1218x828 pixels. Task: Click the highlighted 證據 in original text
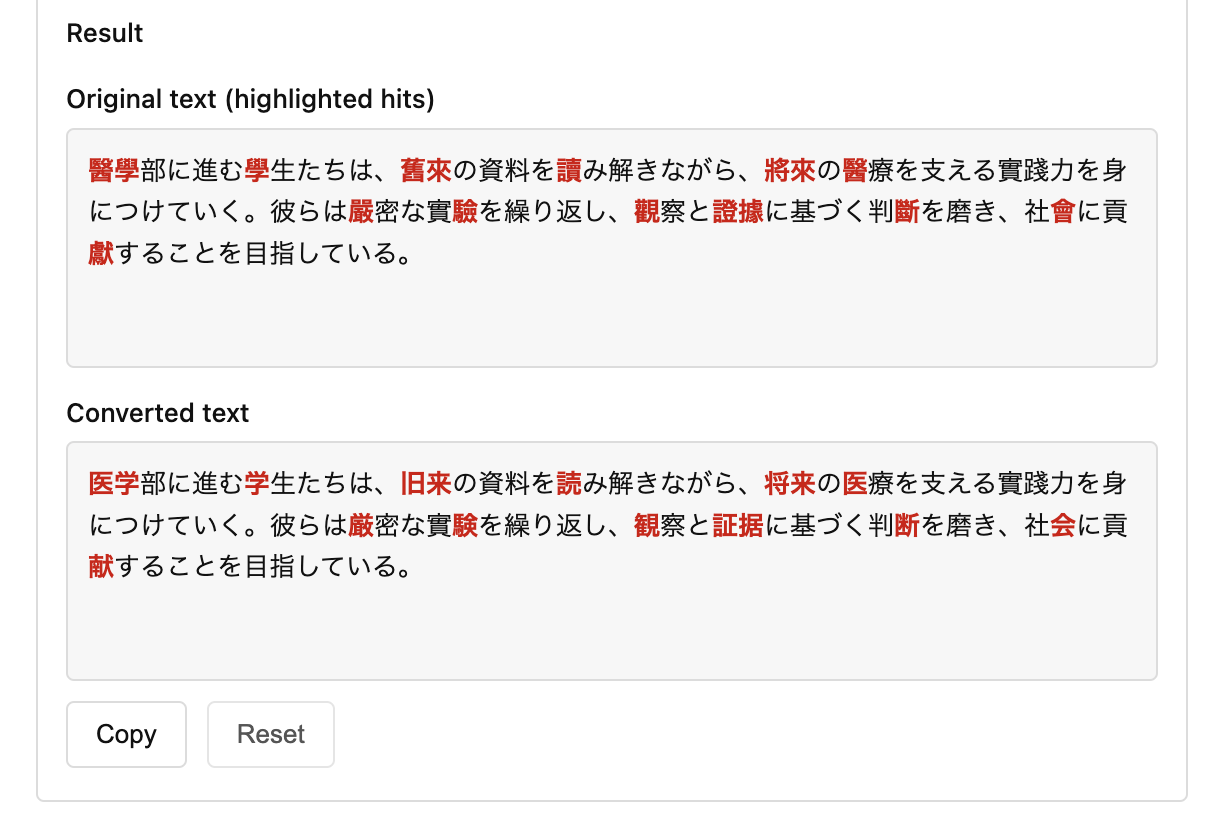tap(738, 212)
